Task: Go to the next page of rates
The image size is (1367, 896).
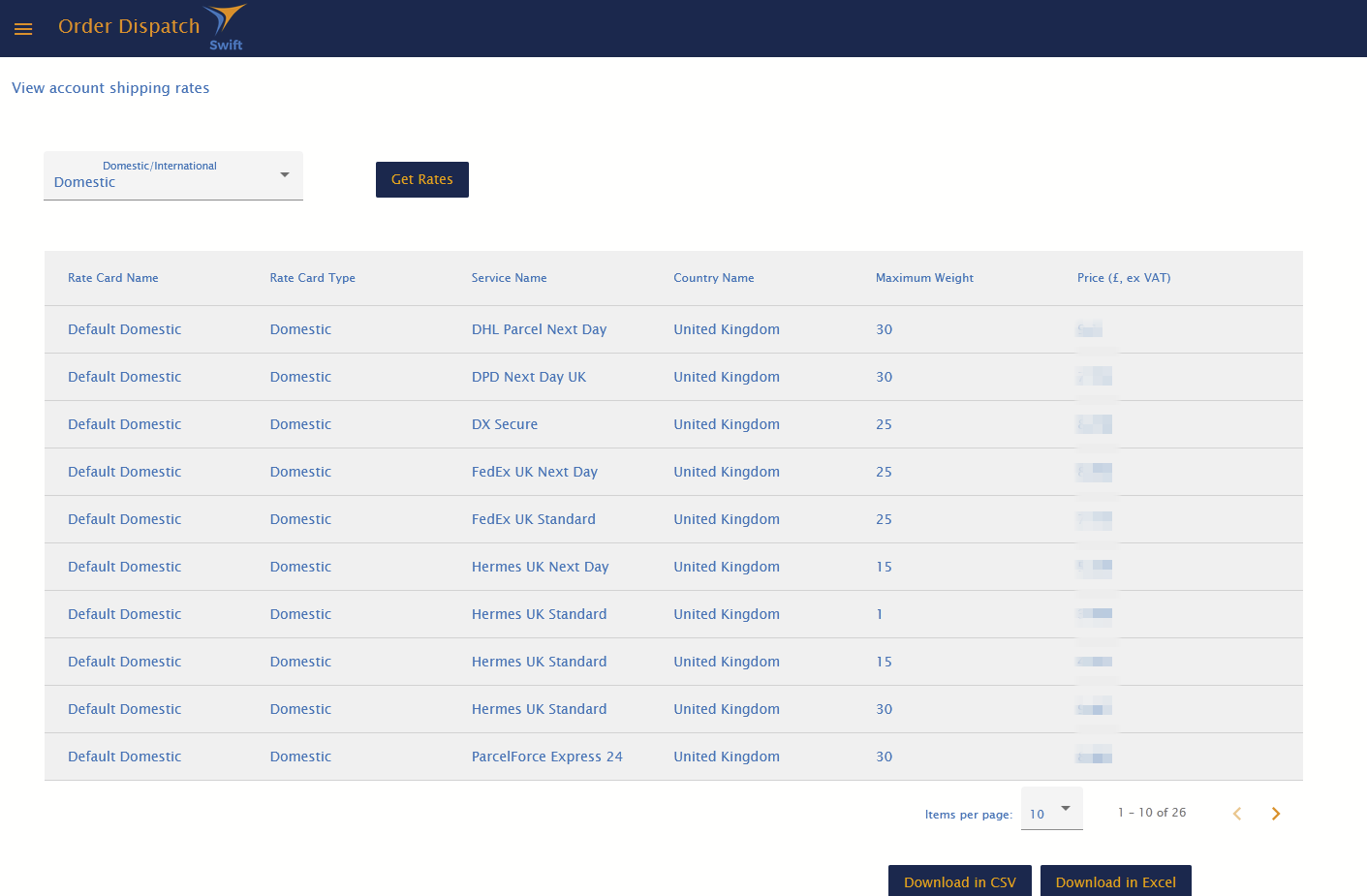Action: pos(1276,814)
